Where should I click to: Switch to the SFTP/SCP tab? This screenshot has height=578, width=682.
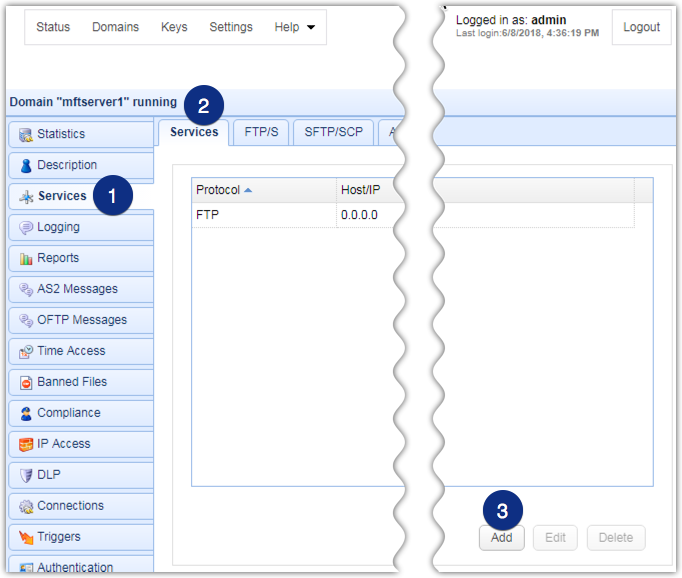pos(332,132)
